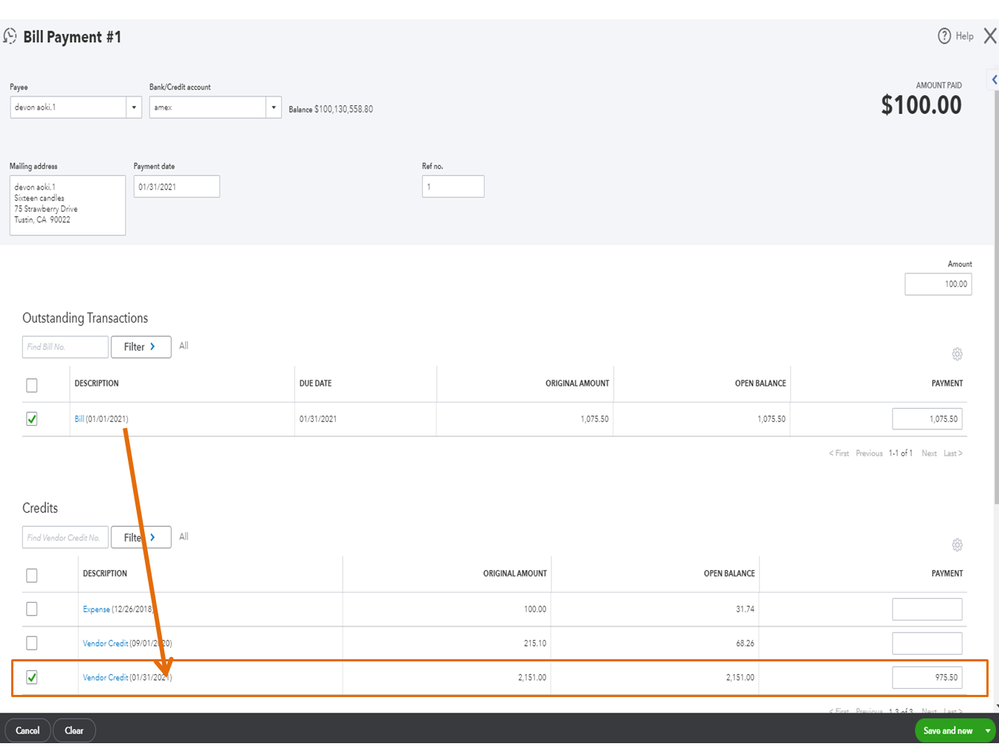Image resolution: width=999 pixels, height=749 pixels.
Task: Check the Vendor Credit 215.10 checkbox
Action: tap(32, 643)
